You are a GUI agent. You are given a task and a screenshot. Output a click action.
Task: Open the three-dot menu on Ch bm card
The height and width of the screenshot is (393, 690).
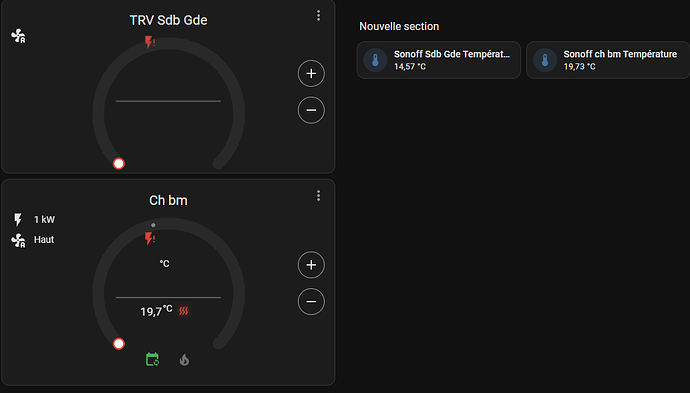point(318,196)
